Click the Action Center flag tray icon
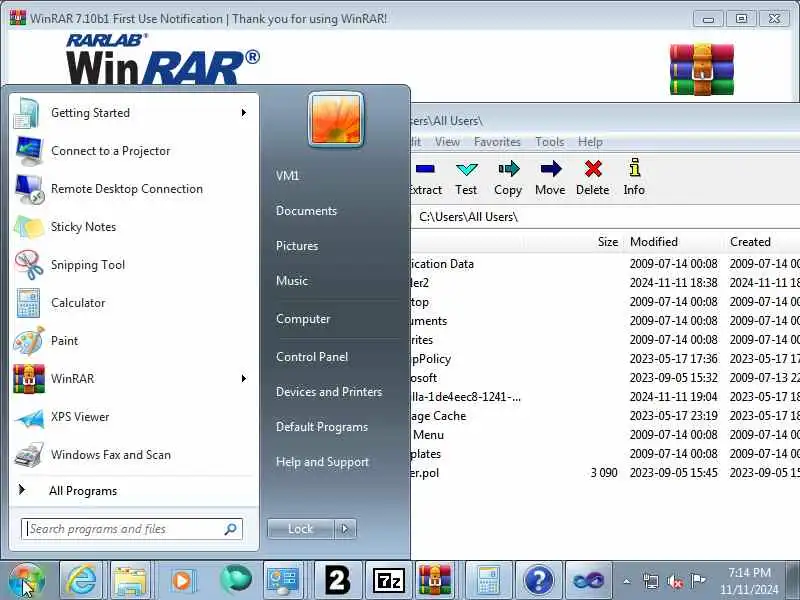Viewport: 800px width, 600px height. pyautogui.click(x=697, y=581)
